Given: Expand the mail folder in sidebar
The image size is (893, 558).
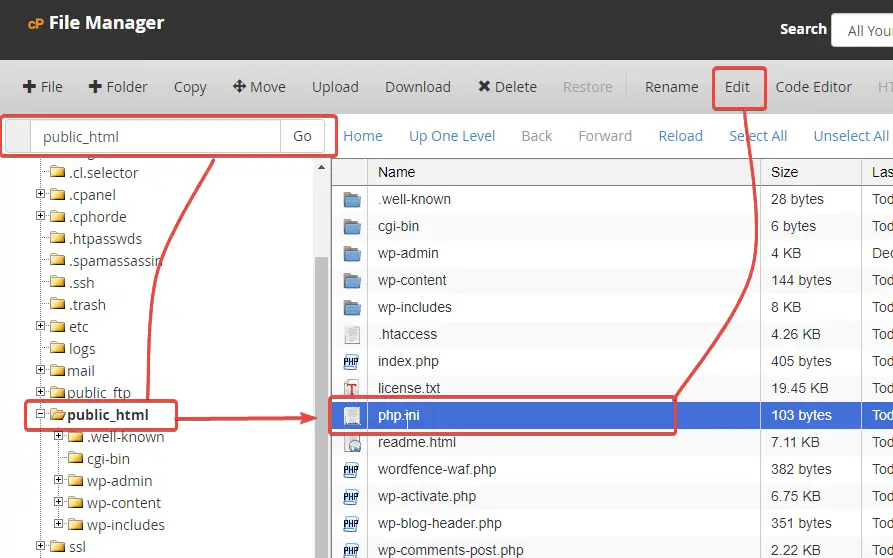Looking at the screenshot, I should click(41, 370).
